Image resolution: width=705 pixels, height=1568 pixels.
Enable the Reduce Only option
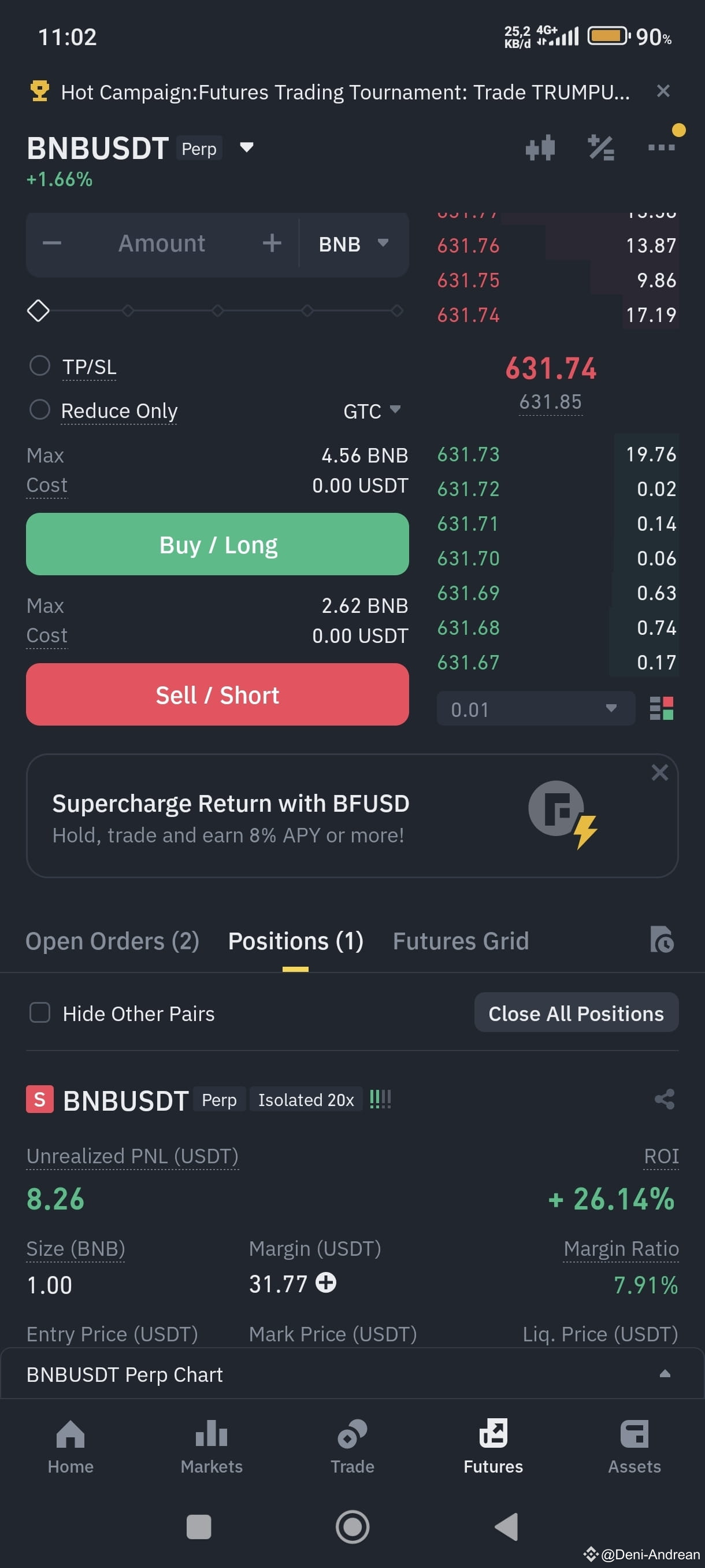pyautogui.click(x=40, y=410)
